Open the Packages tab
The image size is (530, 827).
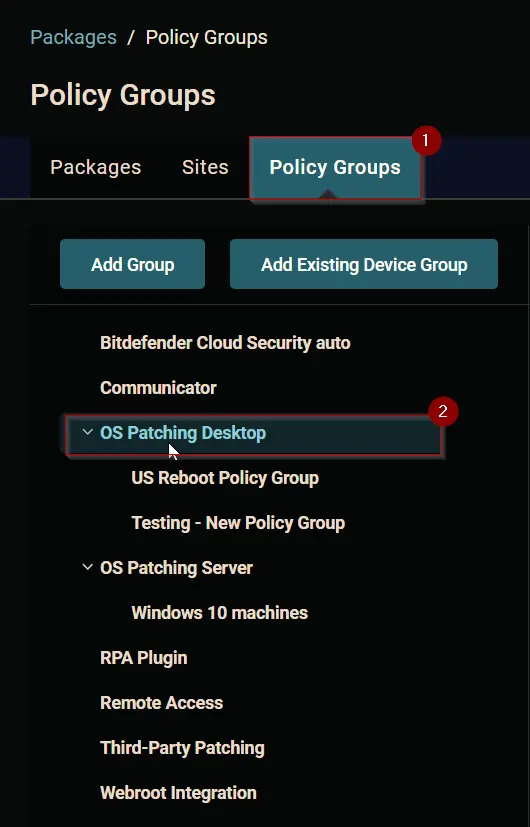tap(95, 167)
